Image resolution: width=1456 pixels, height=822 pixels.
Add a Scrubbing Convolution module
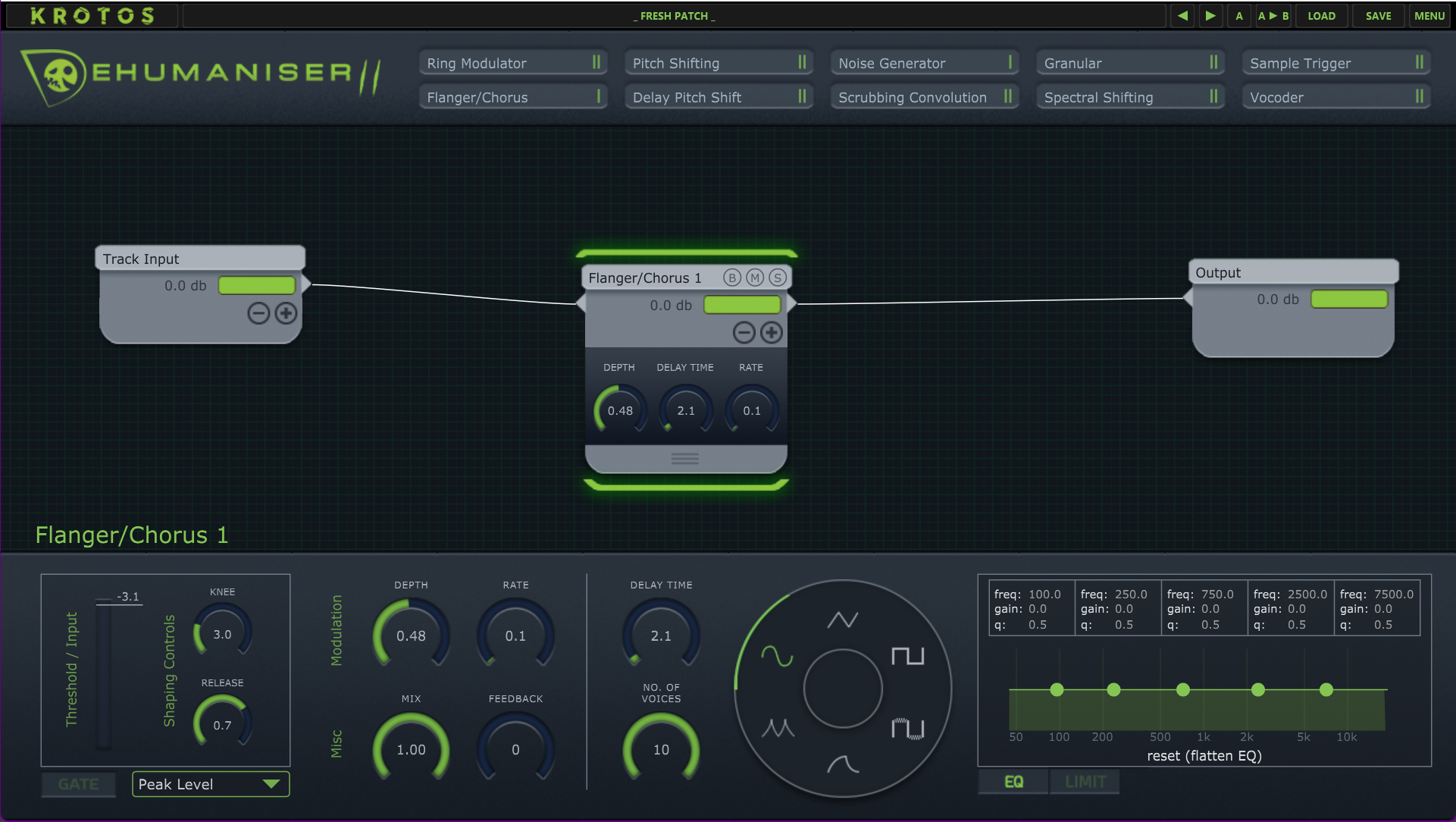[x=925, y=97]
